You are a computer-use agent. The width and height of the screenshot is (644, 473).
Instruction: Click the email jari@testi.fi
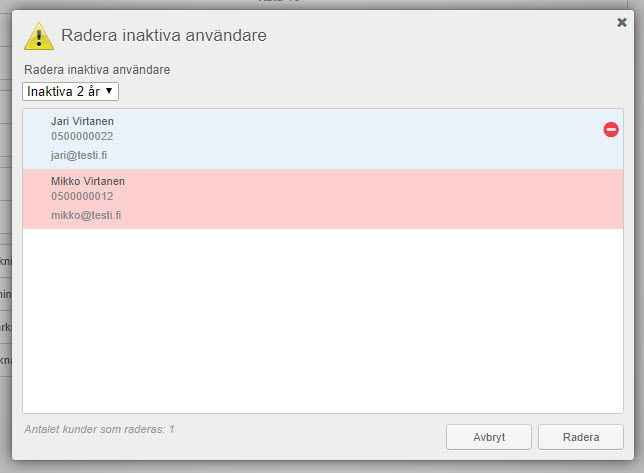click(x=79, y=155)
